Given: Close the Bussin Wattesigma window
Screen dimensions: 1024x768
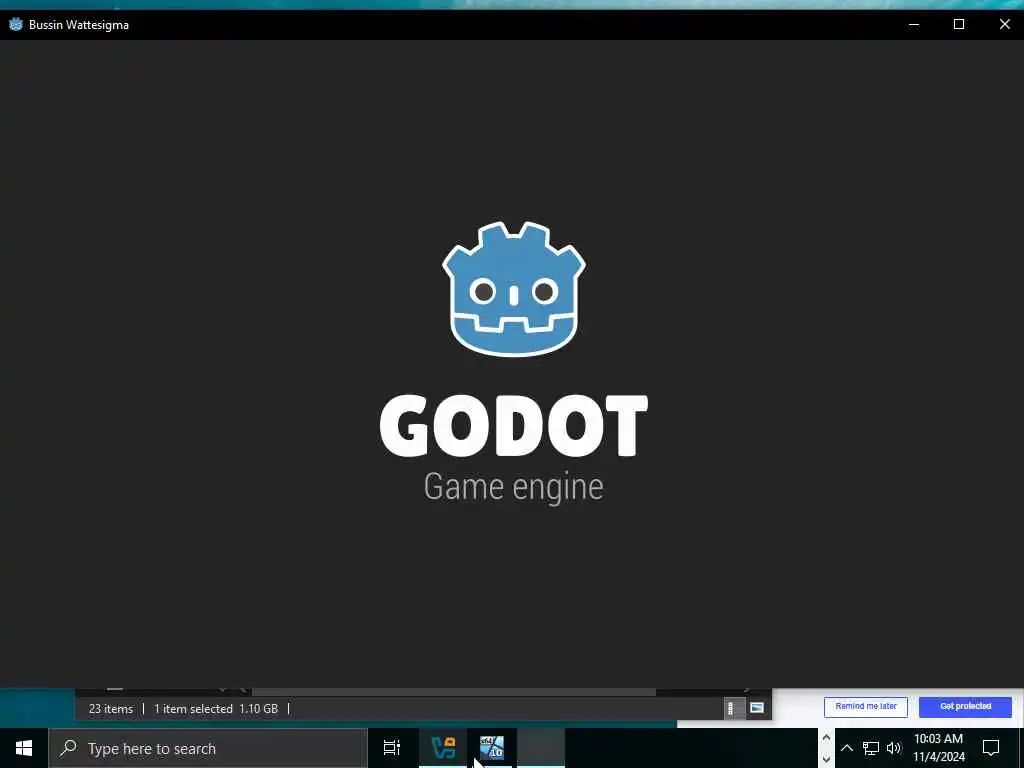Looking at the screenshot, I should [1004, 25].
